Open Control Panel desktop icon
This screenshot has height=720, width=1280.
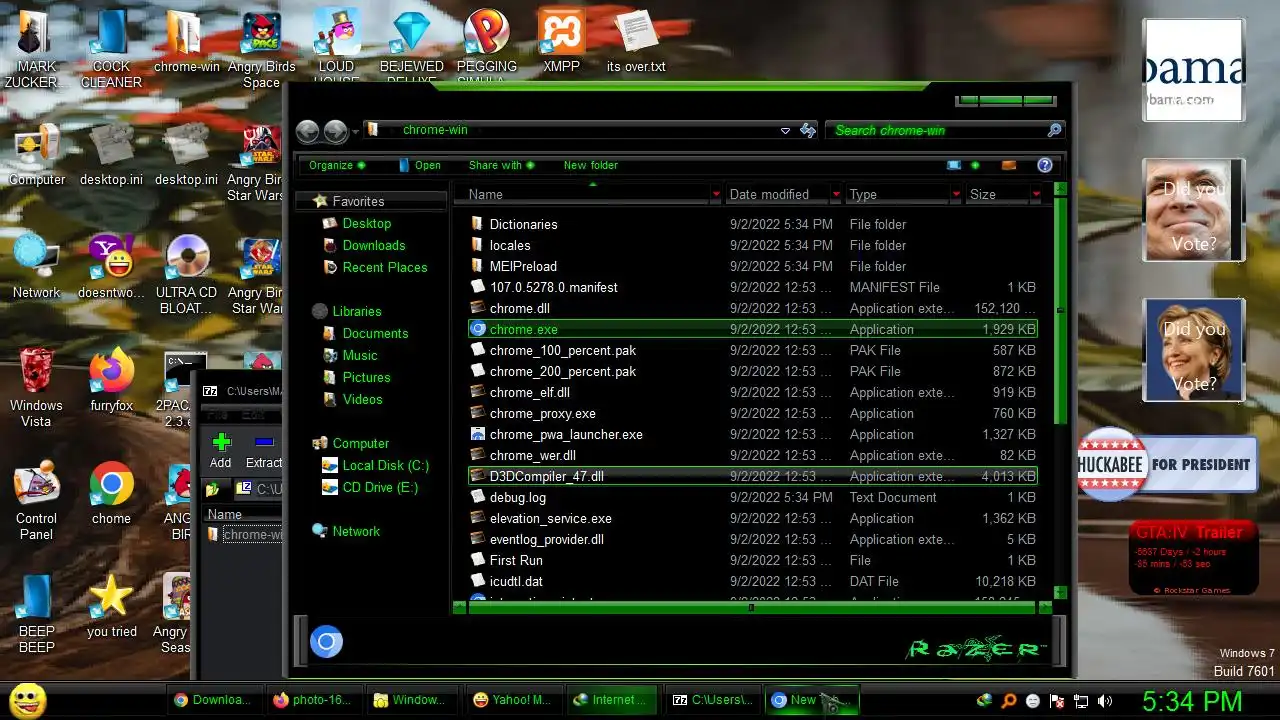coord(36,484)
